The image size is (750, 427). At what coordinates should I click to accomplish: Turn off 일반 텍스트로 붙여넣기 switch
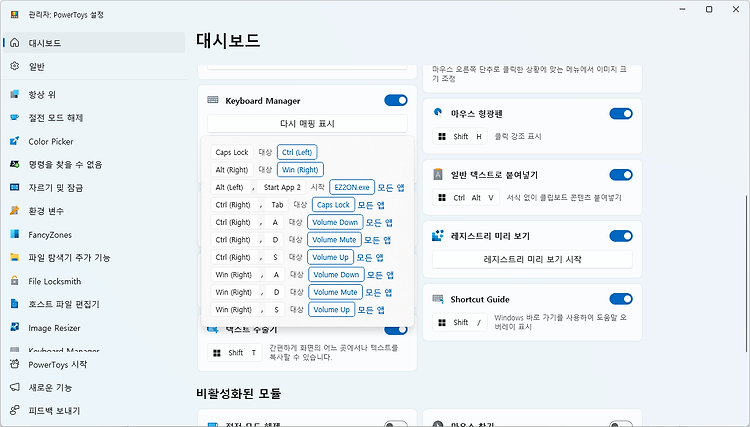pos(621,175)
